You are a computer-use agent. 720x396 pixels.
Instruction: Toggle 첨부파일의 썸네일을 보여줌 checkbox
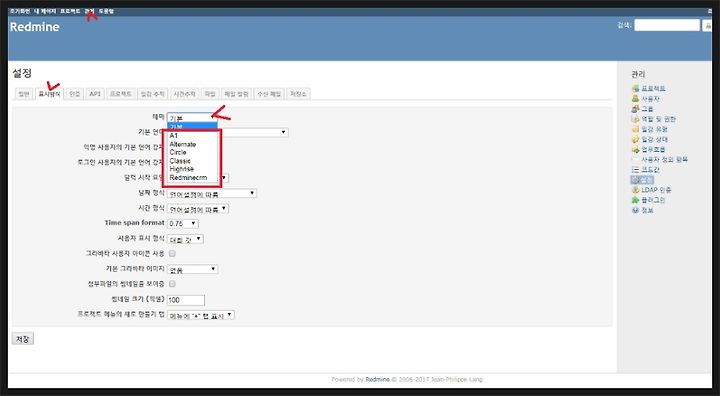[x=172, y=283]
